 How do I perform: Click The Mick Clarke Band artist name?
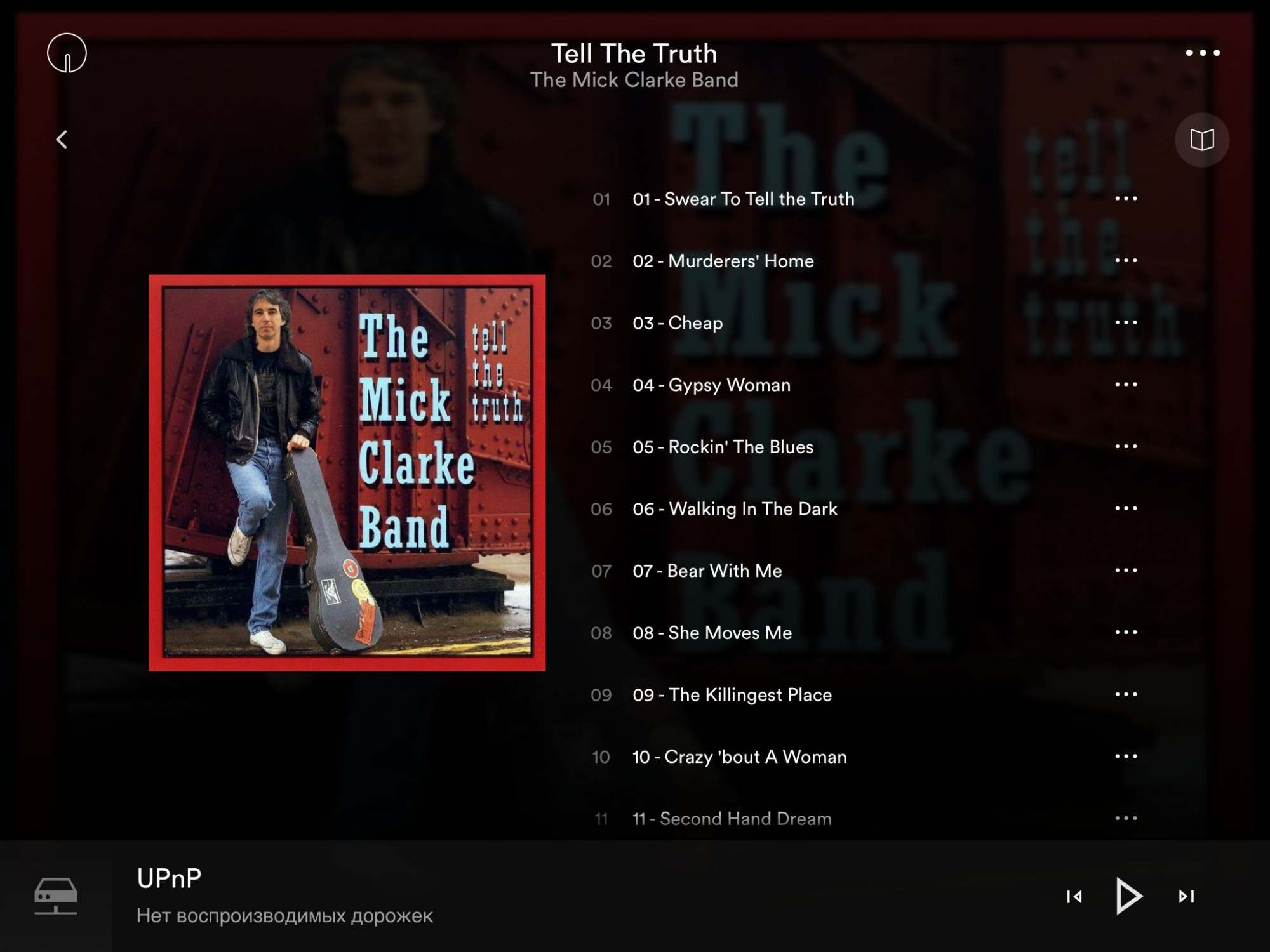click(634, 80)
